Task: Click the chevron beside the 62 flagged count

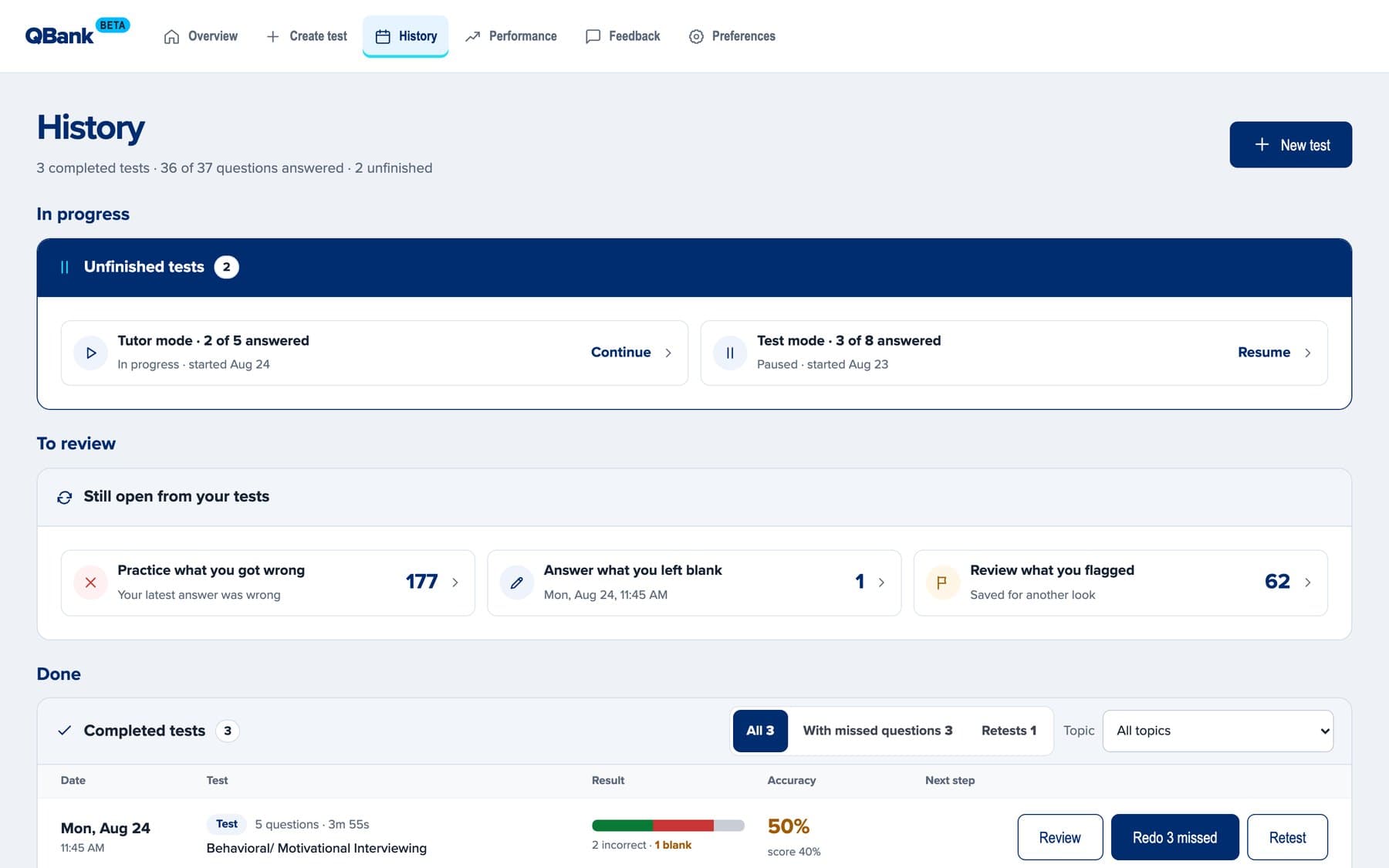Action: [x=1307, y=583]
